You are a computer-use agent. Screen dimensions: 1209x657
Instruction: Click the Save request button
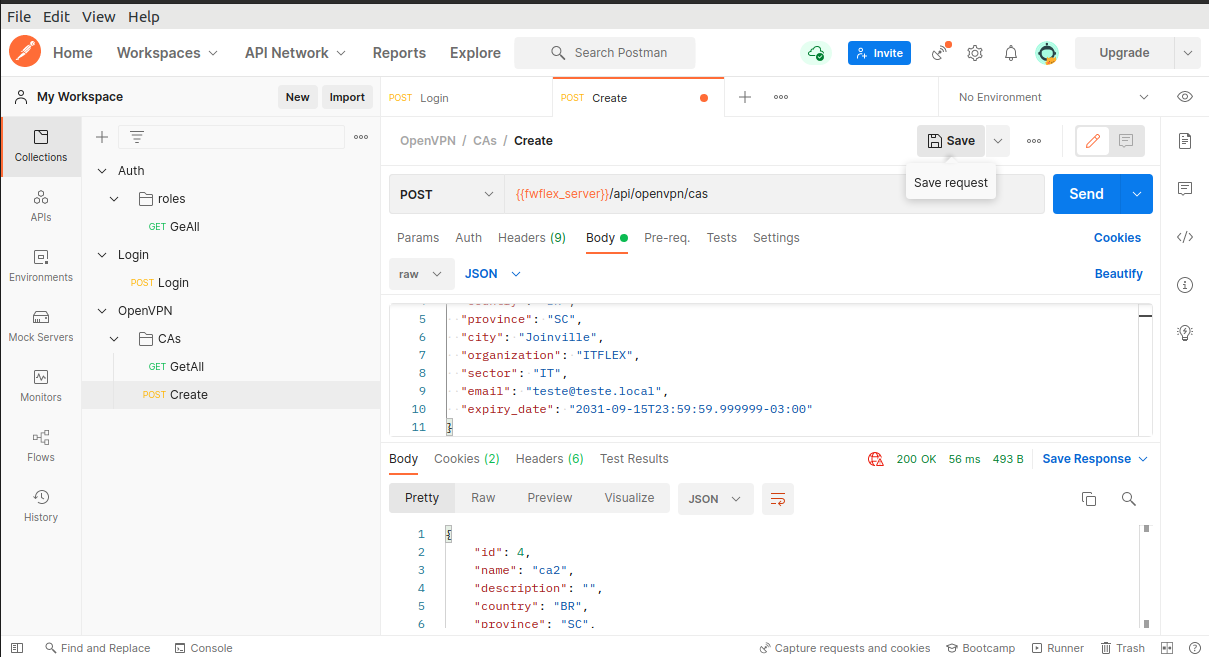point(951,141)
